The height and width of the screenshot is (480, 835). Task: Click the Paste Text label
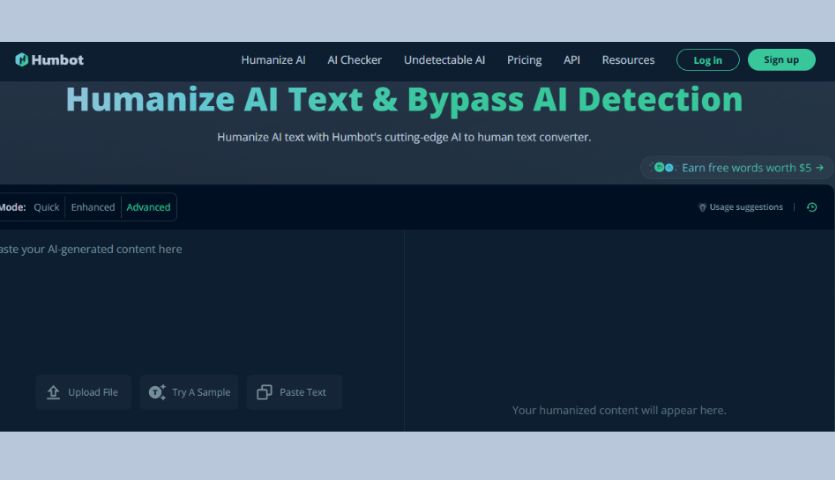(x=302, y=392)
